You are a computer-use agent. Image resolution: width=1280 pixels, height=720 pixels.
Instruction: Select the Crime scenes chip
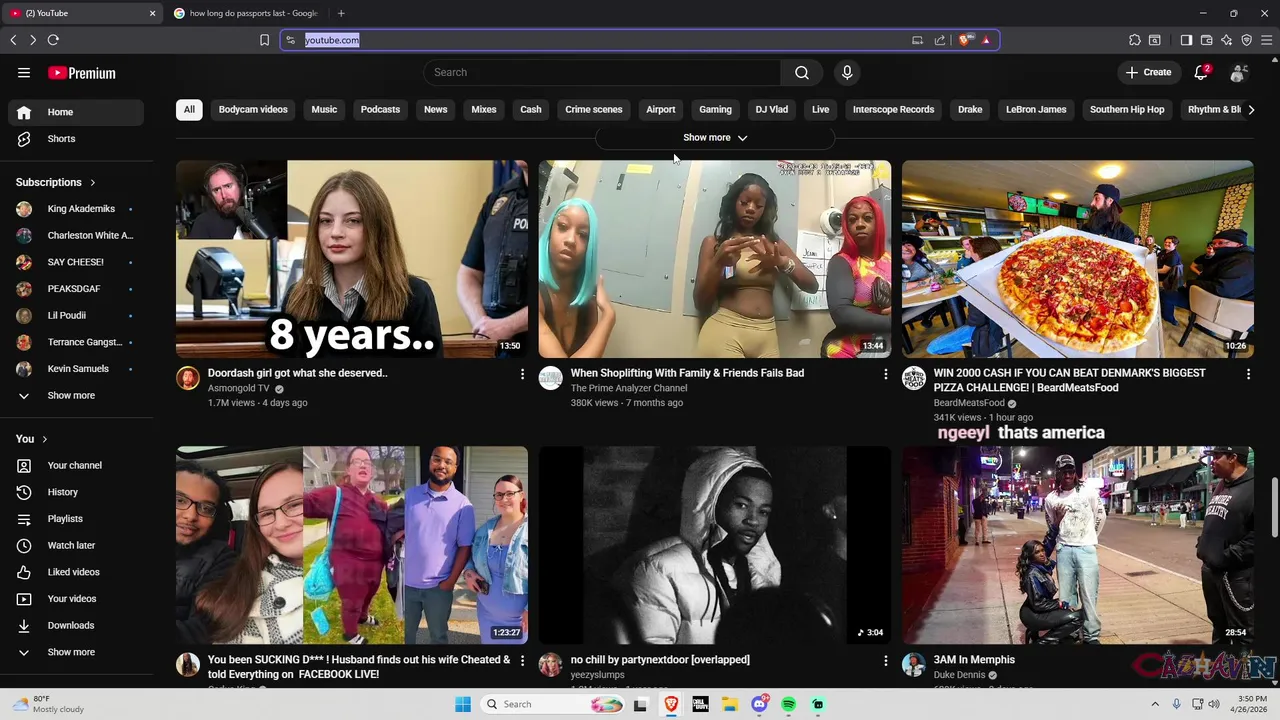click(594, 110)
